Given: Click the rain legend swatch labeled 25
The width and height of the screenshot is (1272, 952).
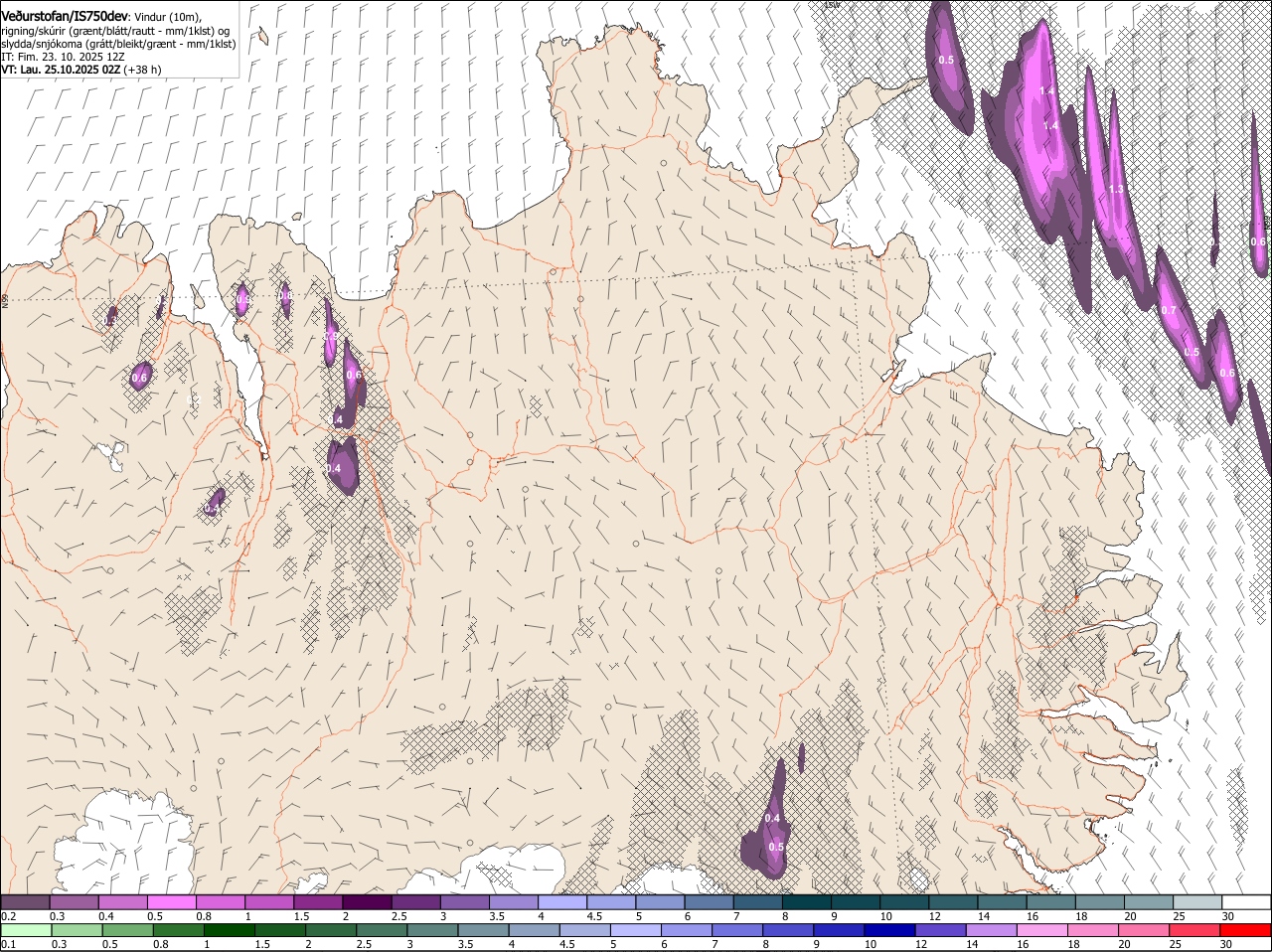Looking at the screenshot, I should 1193,930.
